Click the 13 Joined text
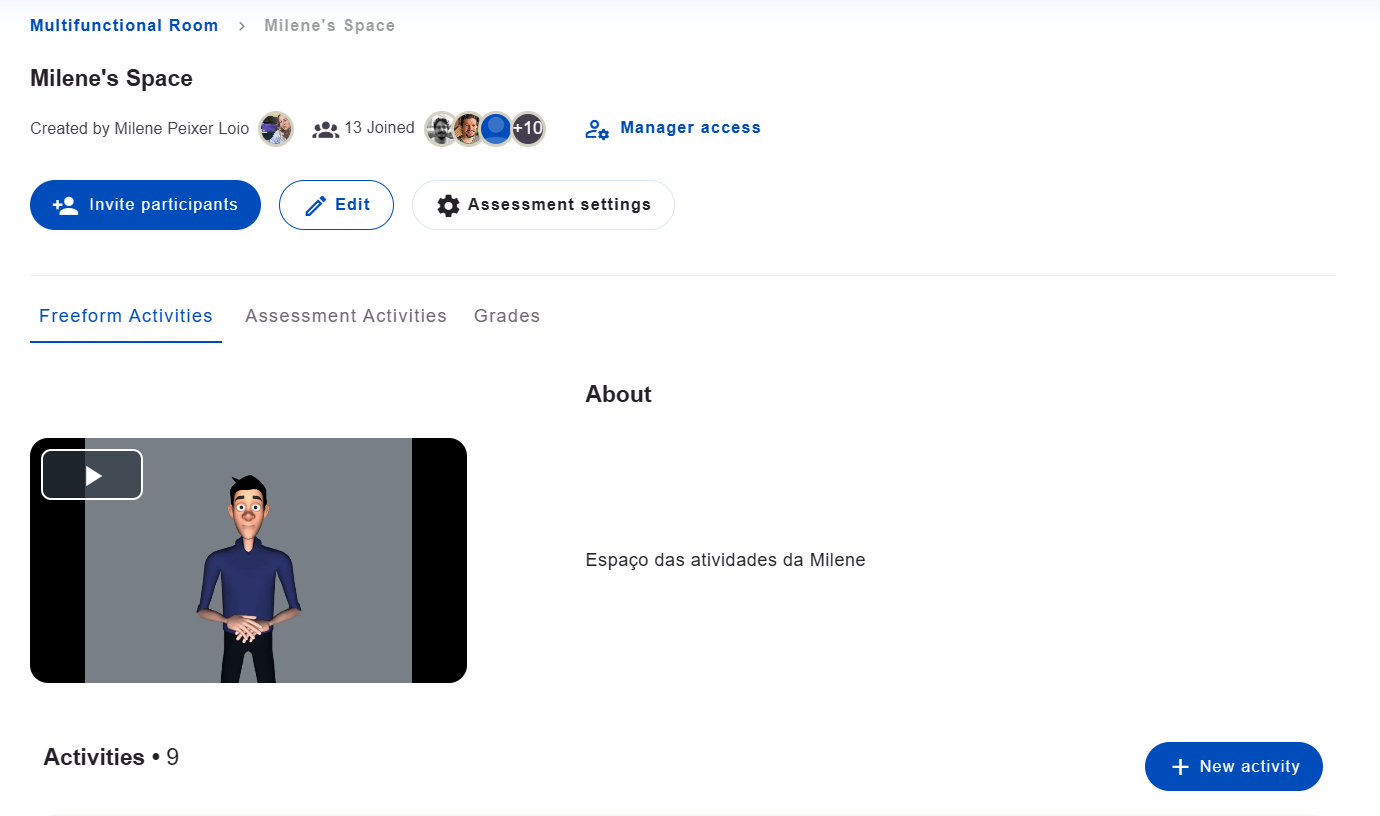 point(380,128)
